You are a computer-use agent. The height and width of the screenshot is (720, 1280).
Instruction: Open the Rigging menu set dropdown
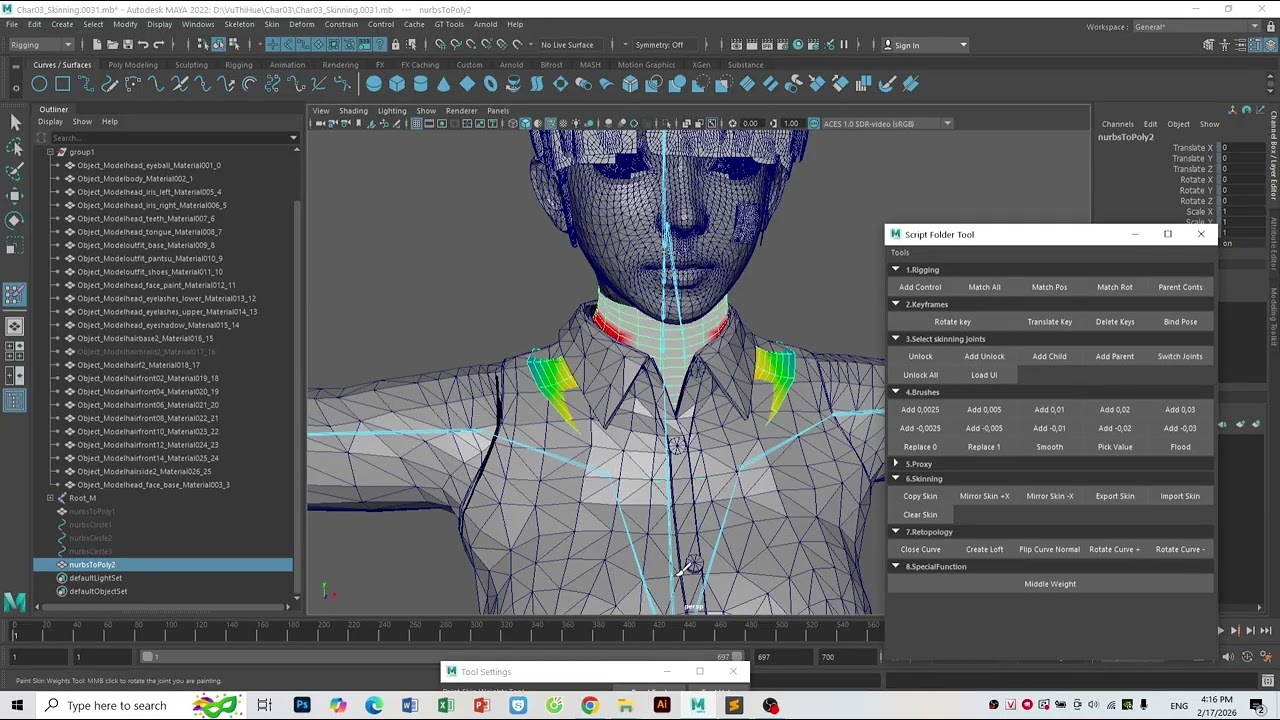(41, 44)
